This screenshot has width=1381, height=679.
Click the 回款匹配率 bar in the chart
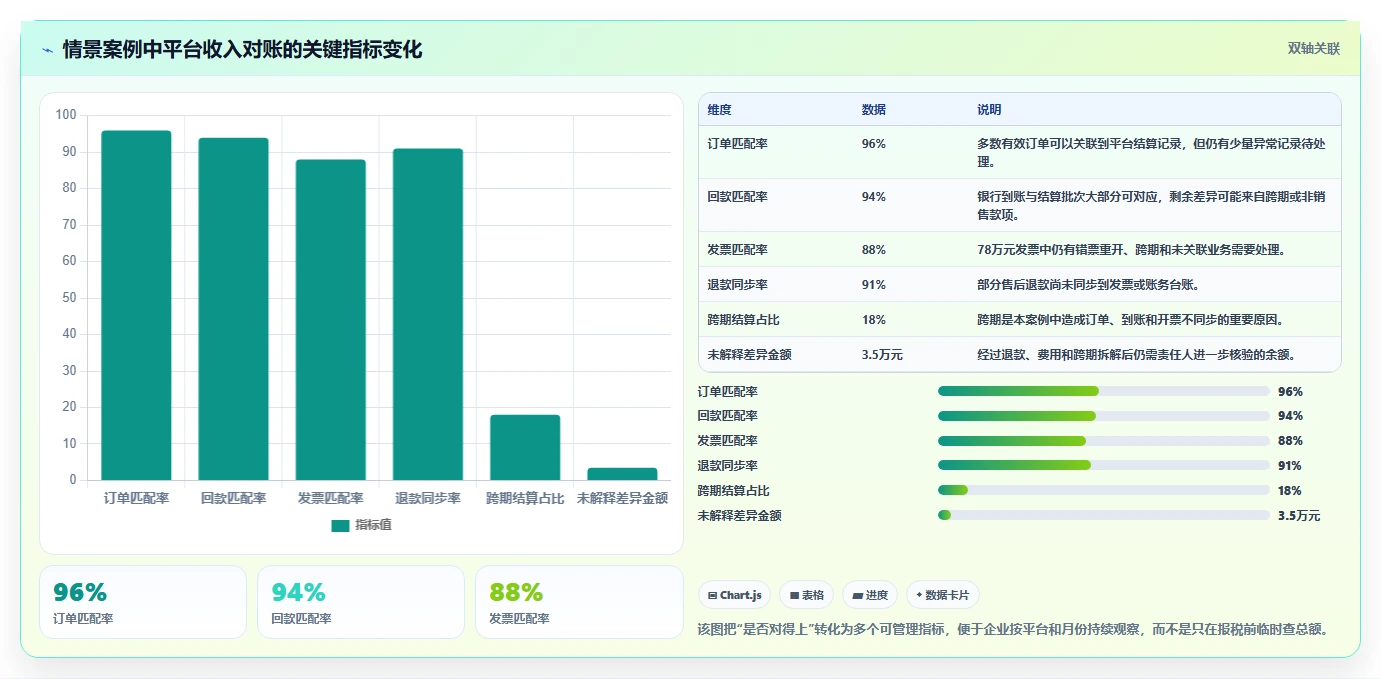[233, 309]
